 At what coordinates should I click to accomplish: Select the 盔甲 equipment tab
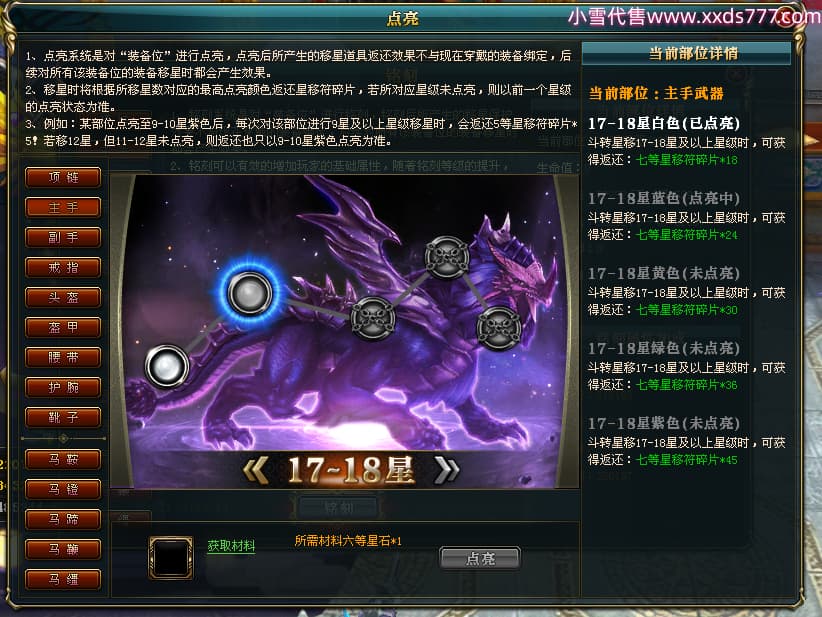[x=63, y=328]
